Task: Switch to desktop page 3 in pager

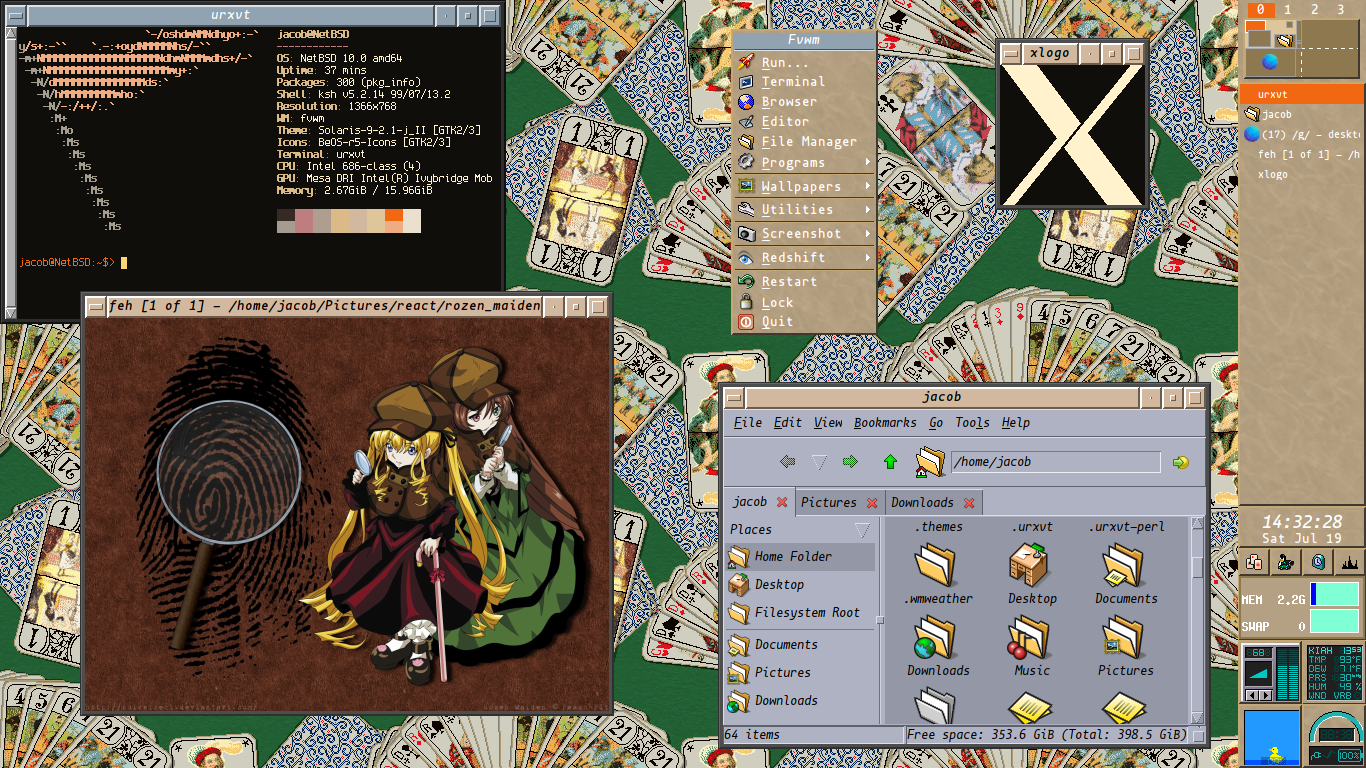Action: [x=1341, y=10]
